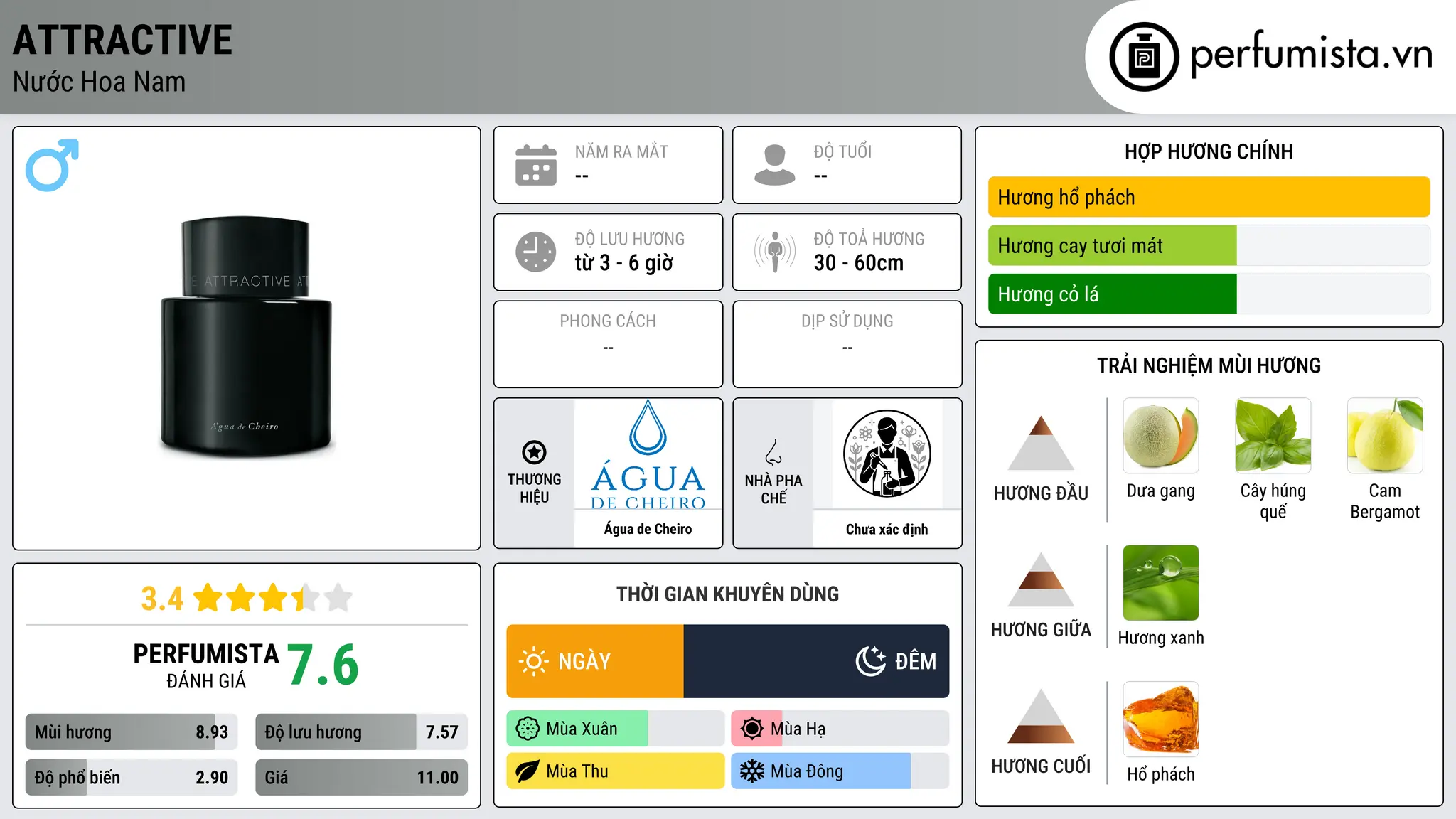Select the Cam Bergamot note image
Viewport: 1456px width, 819px height.
pos(1385,436)
